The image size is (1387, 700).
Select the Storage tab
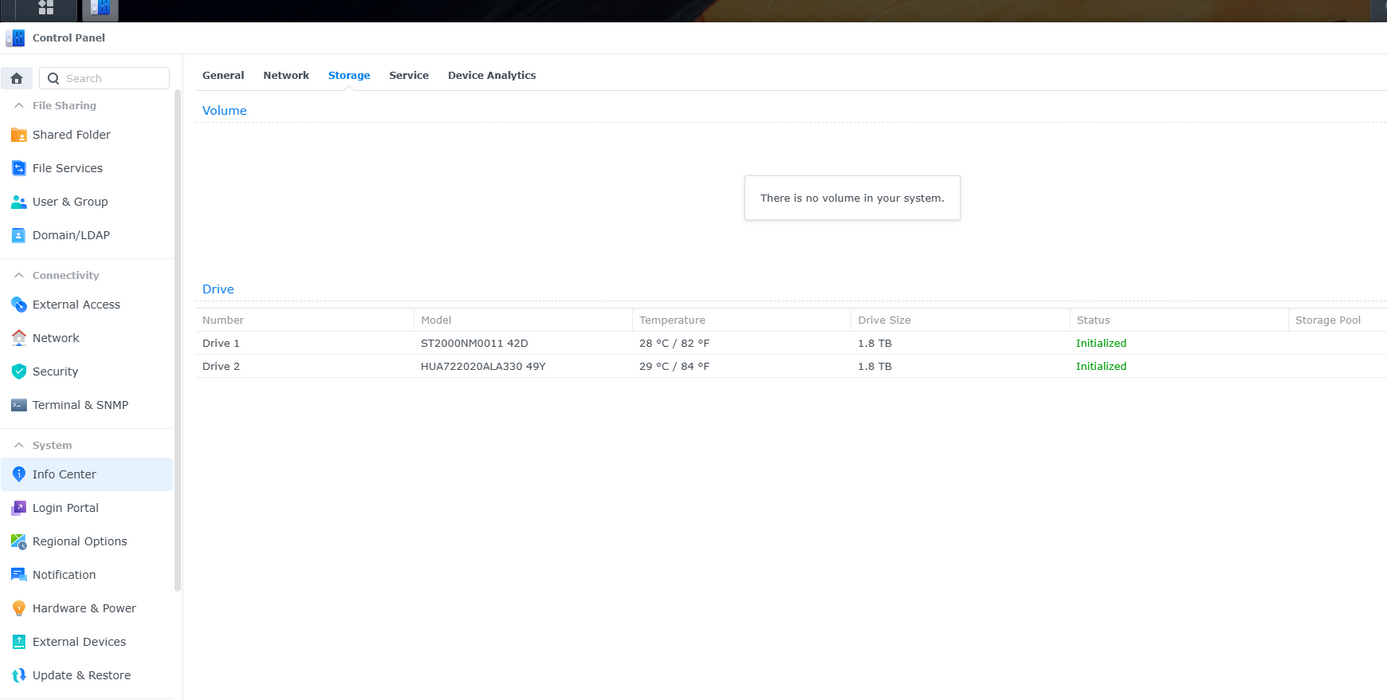point(349,75)
